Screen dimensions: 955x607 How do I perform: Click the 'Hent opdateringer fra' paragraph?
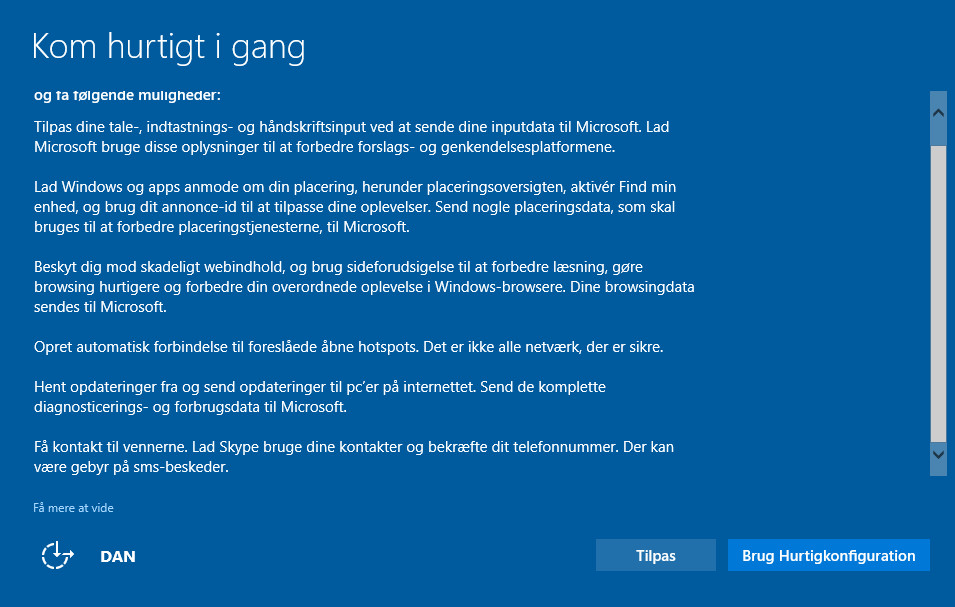(x=320, y=396)
